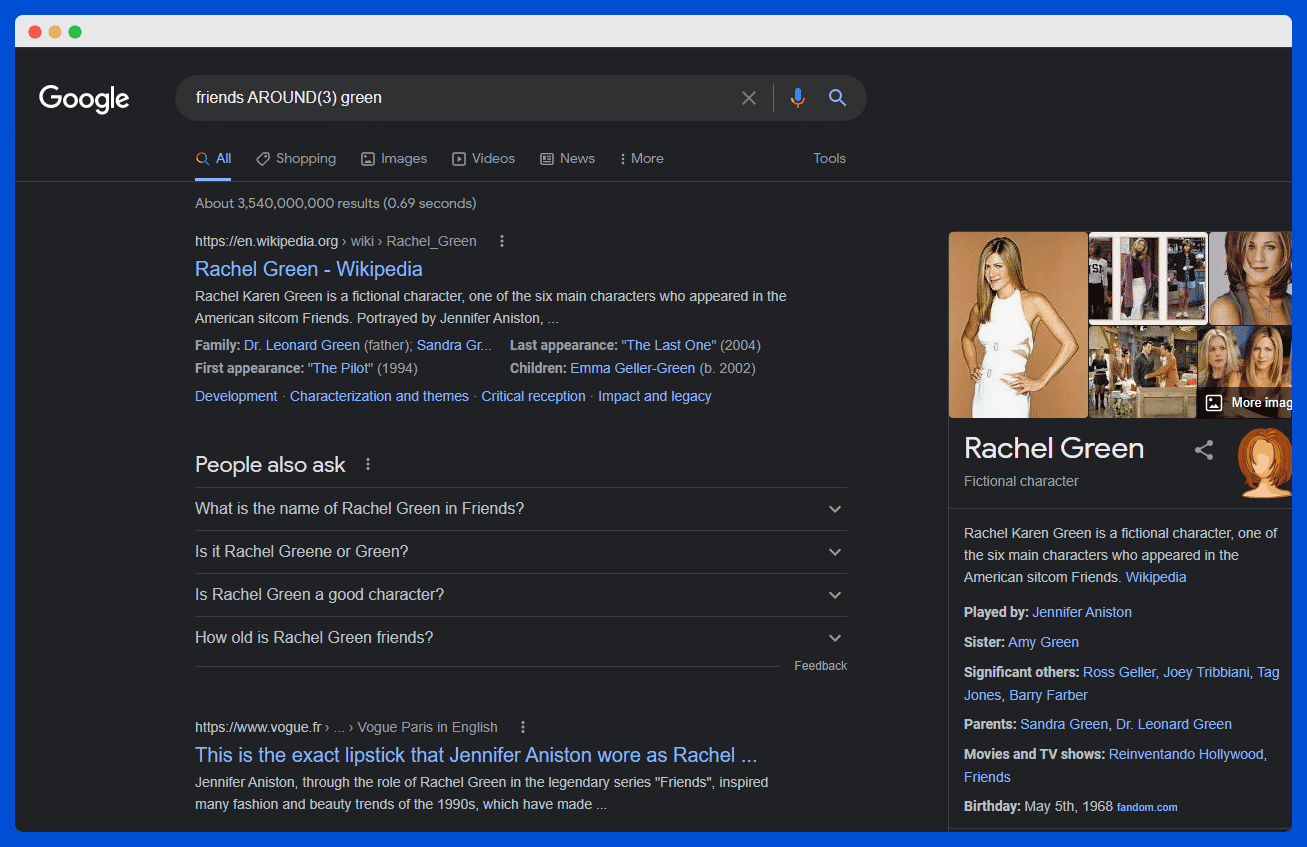
Task: Switch to News tab
Action: coord(567,158)
